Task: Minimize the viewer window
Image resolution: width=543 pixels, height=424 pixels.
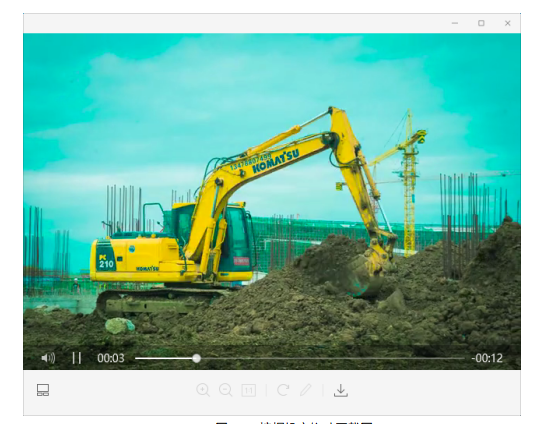Action: pos(455,23)
